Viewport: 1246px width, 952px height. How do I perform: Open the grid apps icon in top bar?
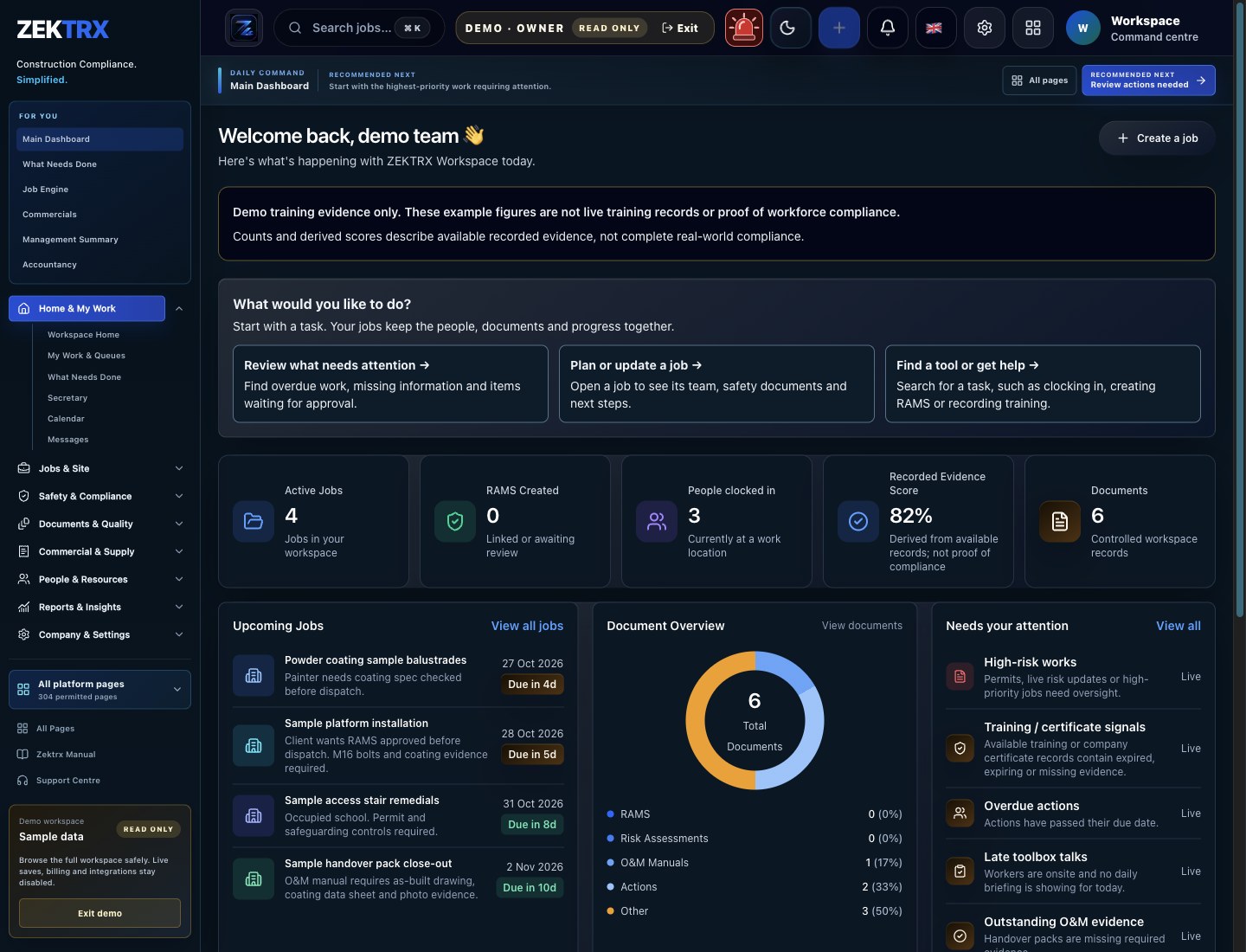click(1033, 28)
